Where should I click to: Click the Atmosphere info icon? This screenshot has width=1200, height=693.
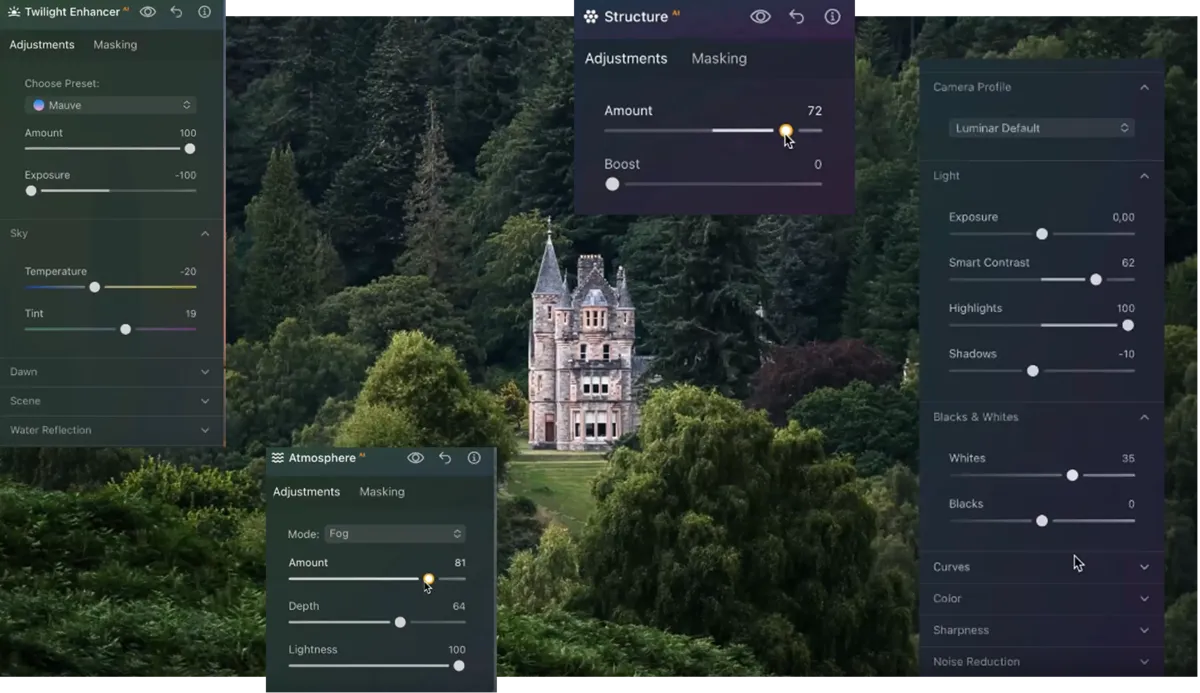473,458
